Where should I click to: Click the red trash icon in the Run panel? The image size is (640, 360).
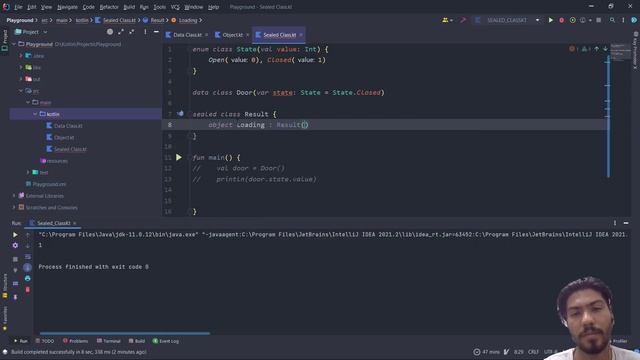28,289
